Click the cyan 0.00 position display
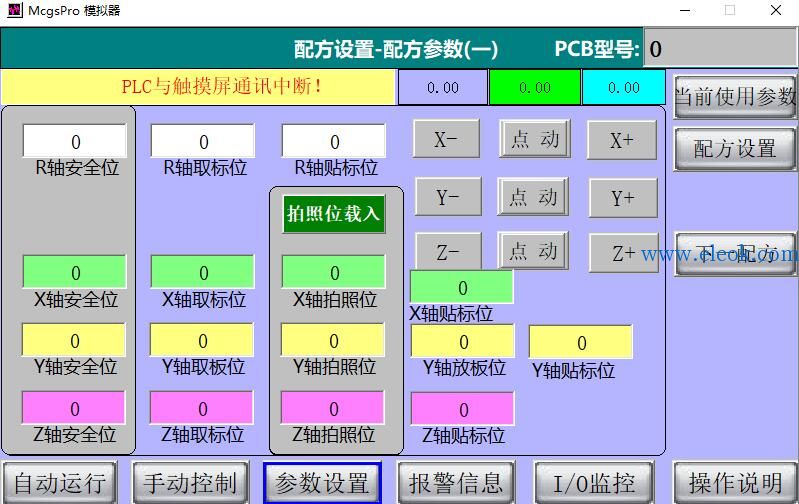The image size is (799, 504). click(x=624, y=88)
